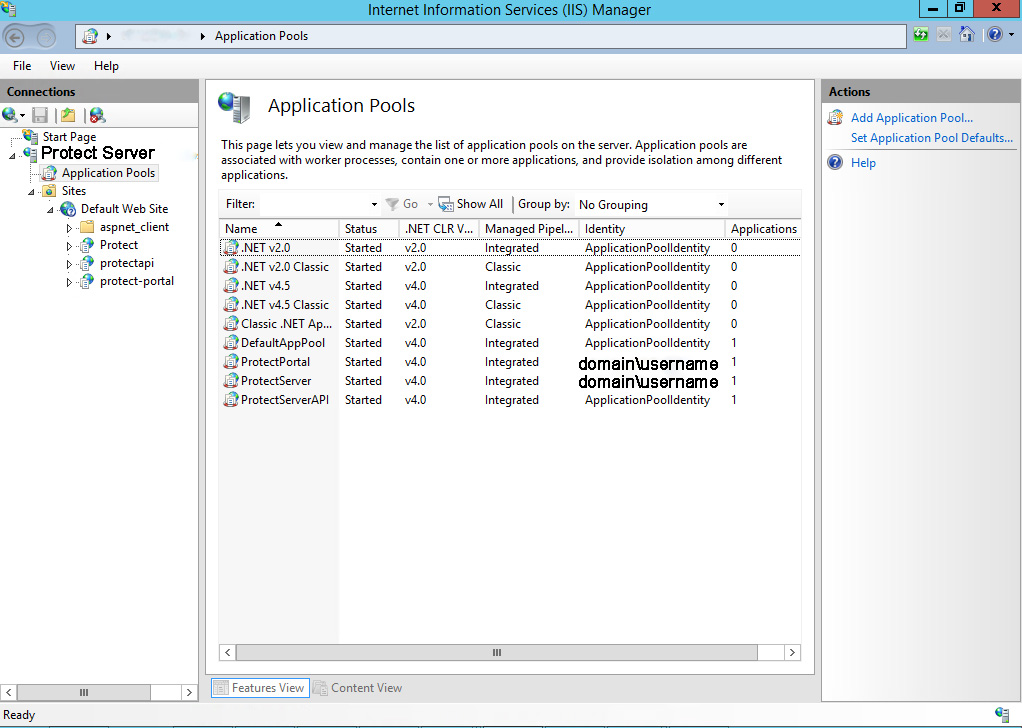Click the Stop icon in the top toolbar

[x=943, y=35]
